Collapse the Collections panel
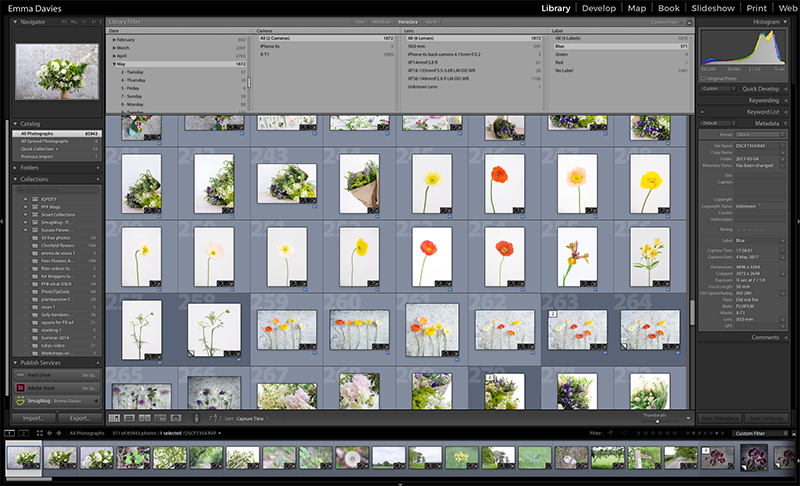Image resolution: width=800 pixels, height=486 pixels. (15, 180)
